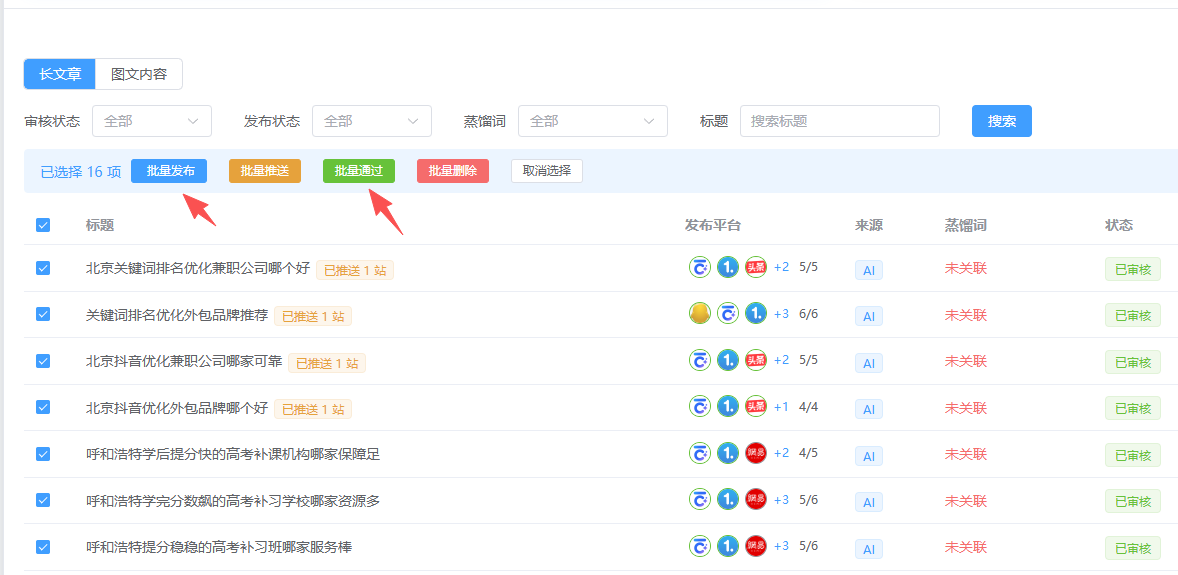The height and width of the screenshot is (575, 1178).
Task: Click blue 1. icon in 呼和浩特学后提分快 row
Action: tap(728, 453)
